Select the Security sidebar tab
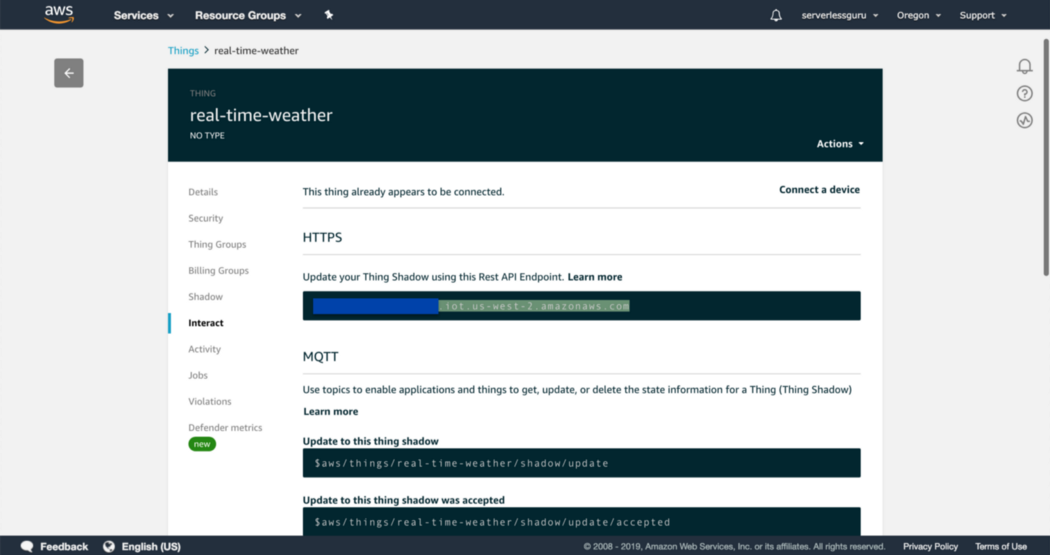Viewport: 1050px width, 555px height. point(206,218)
